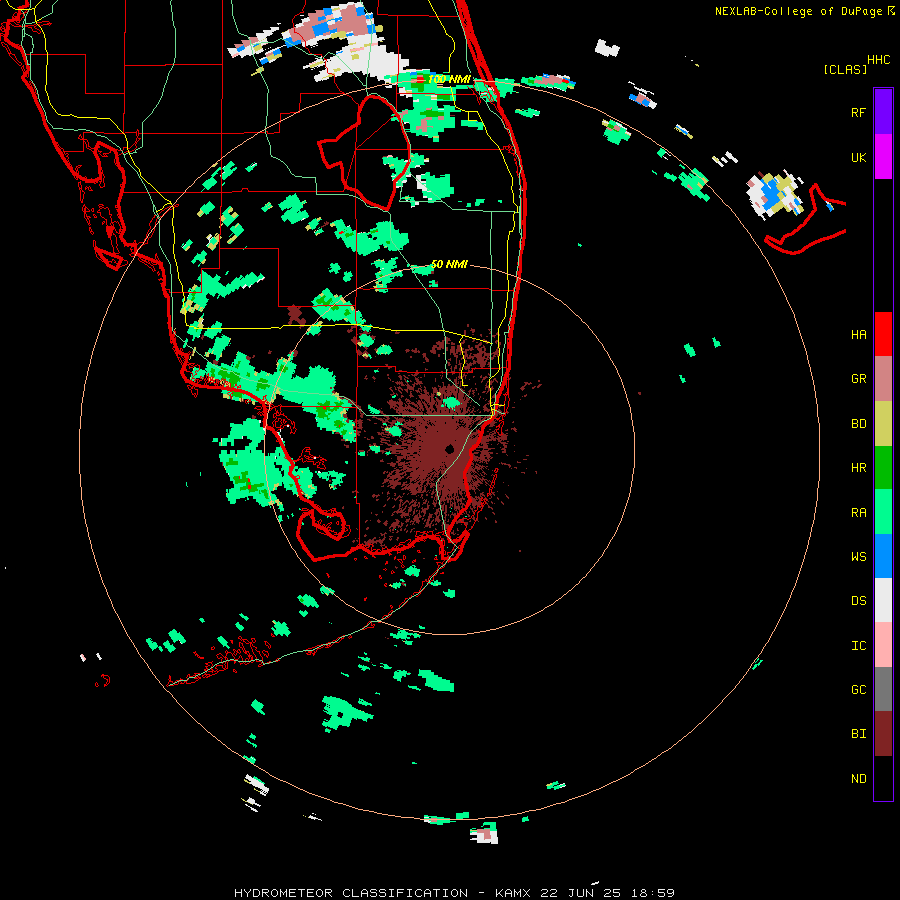
Task: Click the magenta UK color swatch
Action: pyautogui.click(x=883, y=157)
